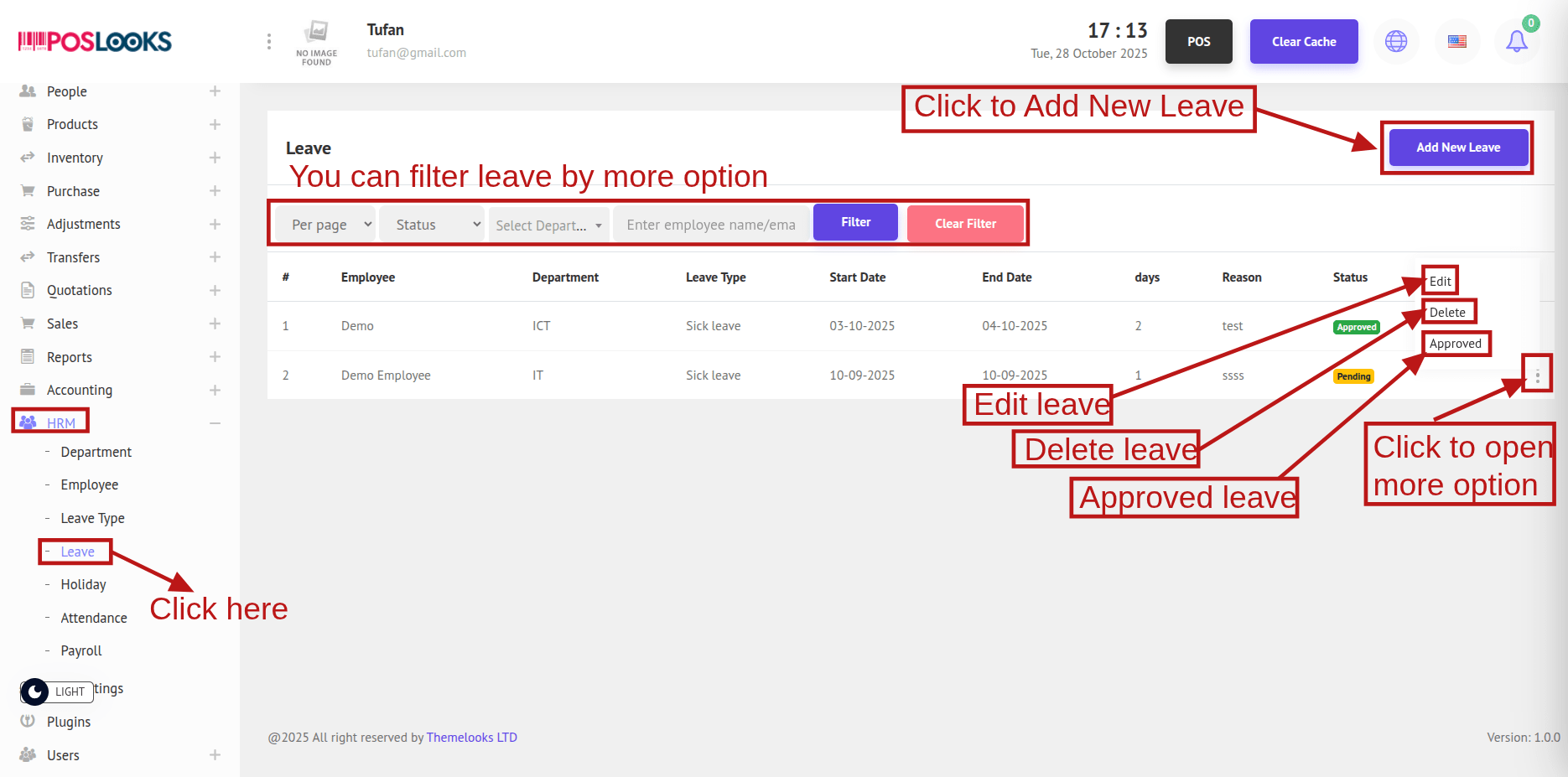1568x777 pixels.
Task: Open the globe language icon
Action: (x=1396, y=41)
